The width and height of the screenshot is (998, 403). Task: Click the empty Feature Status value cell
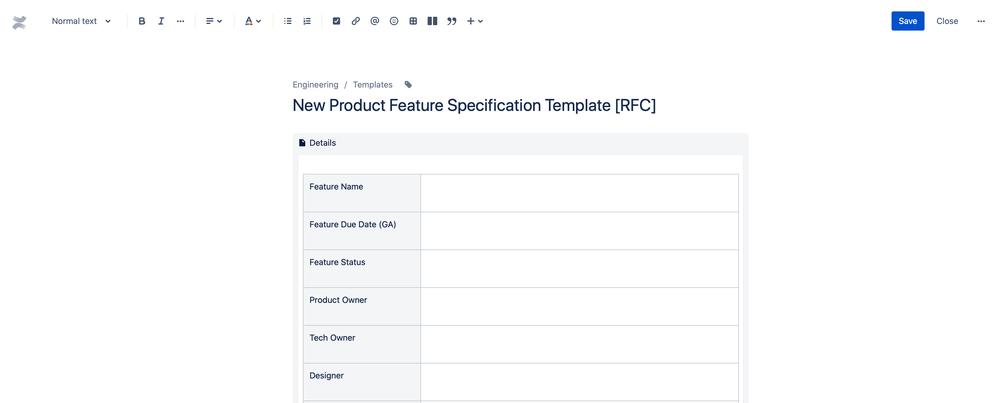579,269
